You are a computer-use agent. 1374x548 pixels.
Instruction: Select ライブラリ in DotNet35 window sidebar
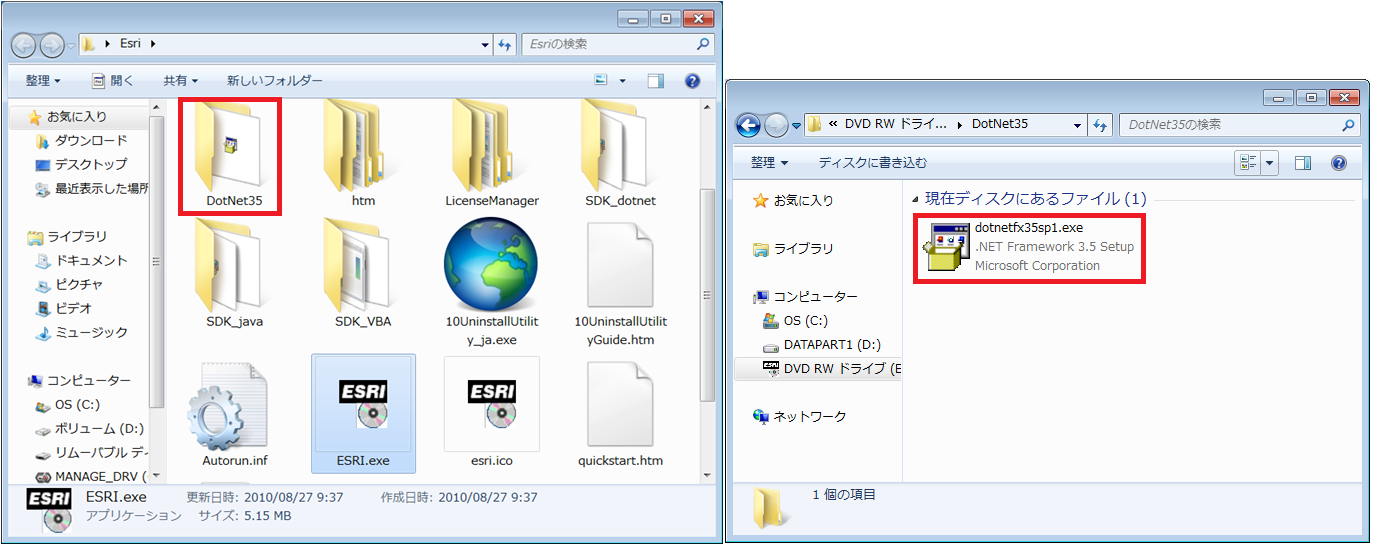(x=793, y=248)
